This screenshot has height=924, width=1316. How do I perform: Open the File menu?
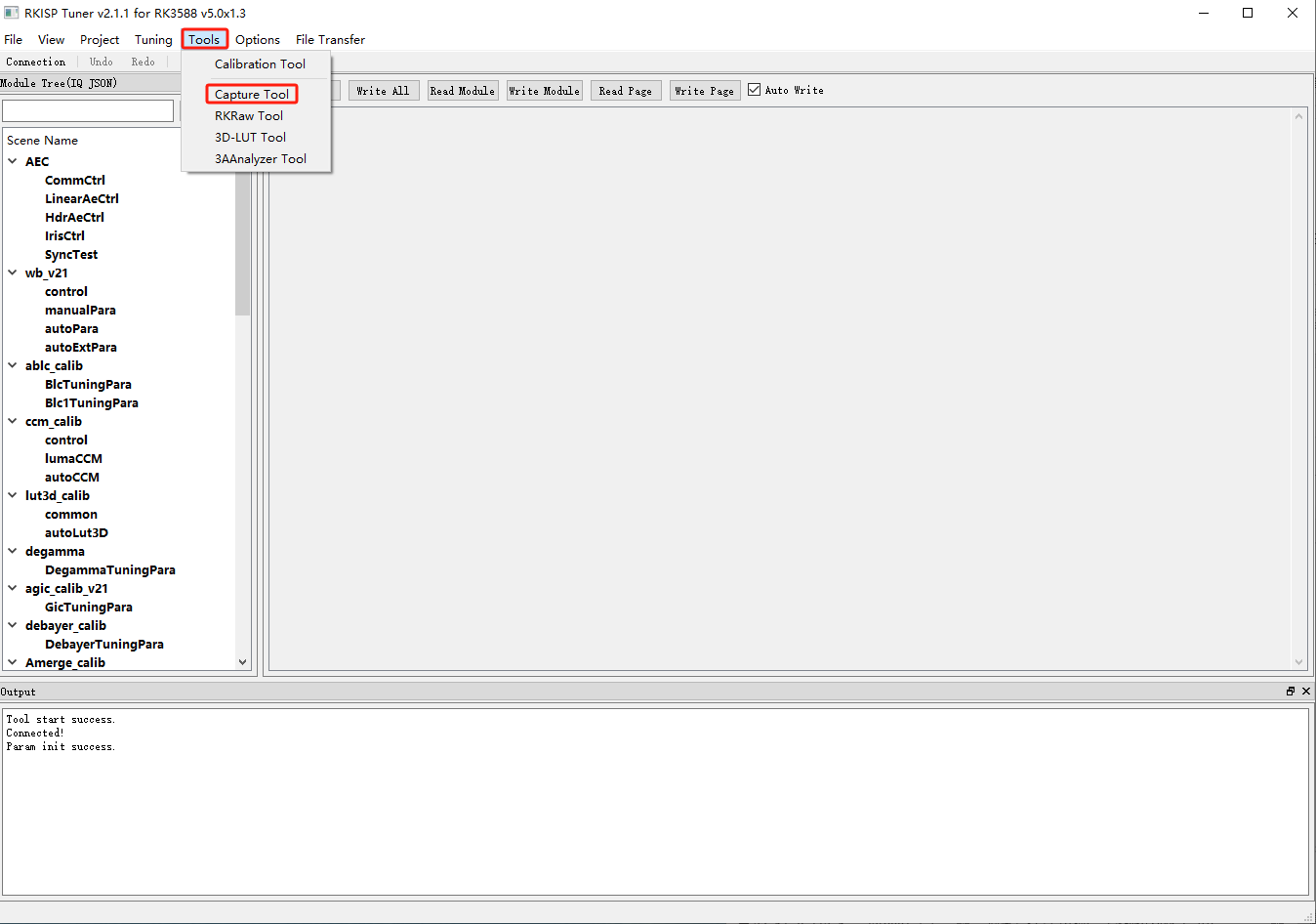pos(14,40)
